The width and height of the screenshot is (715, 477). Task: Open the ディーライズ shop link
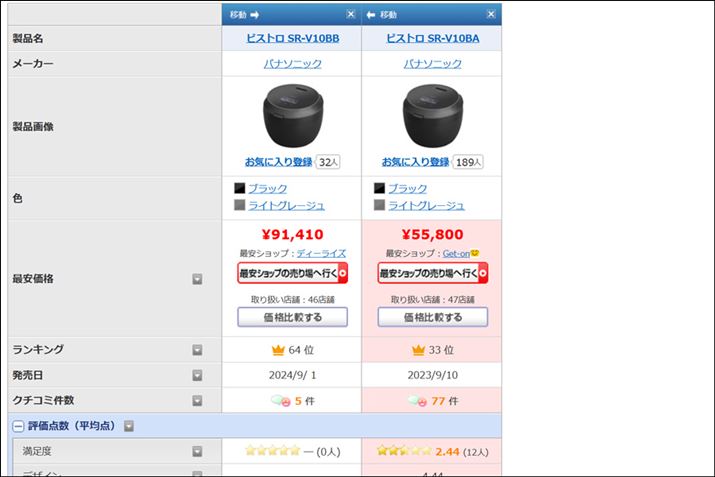(x=321, y=253)
